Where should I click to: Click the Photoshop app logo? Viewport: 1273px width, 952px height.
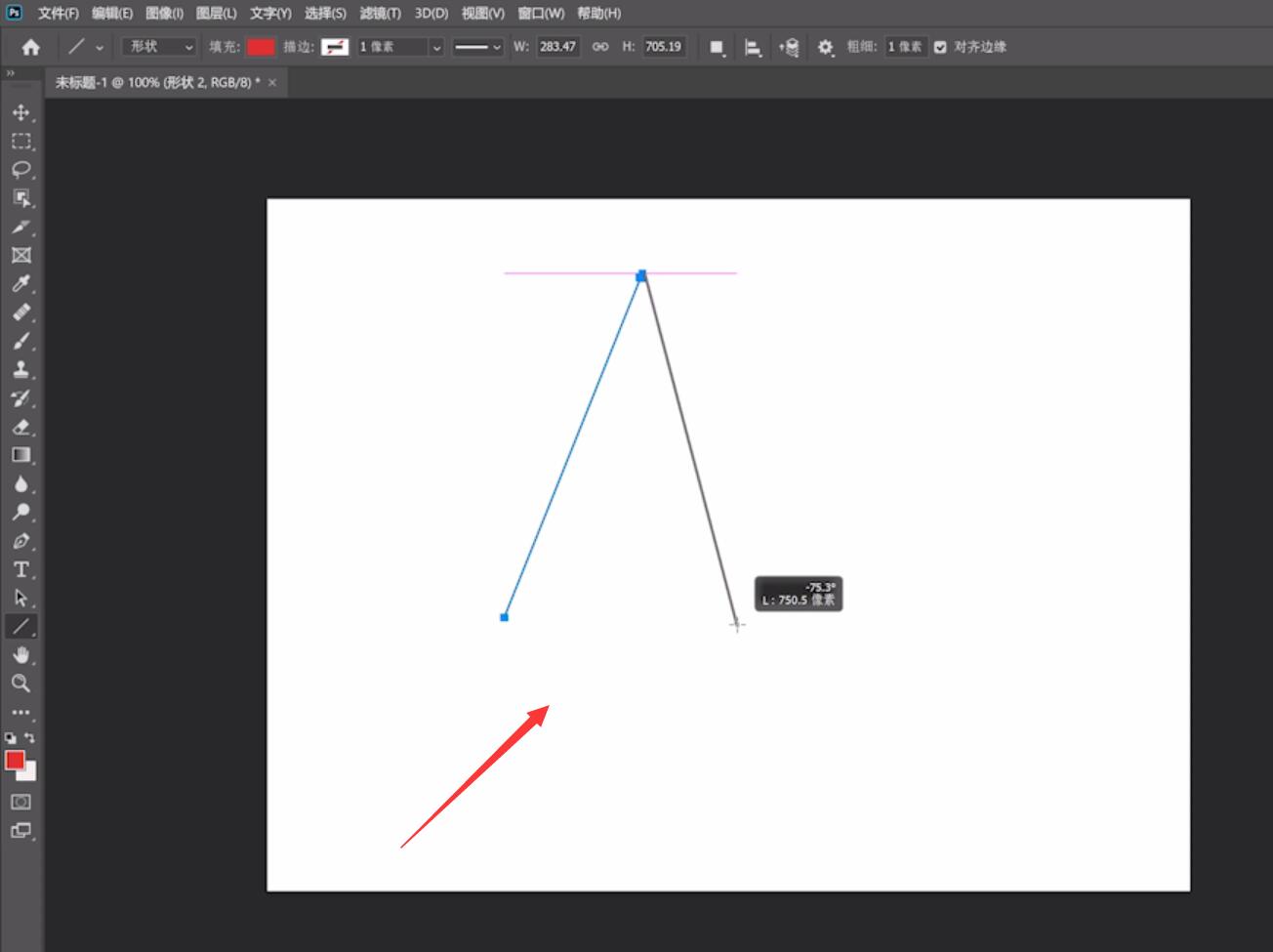[14, 13]
